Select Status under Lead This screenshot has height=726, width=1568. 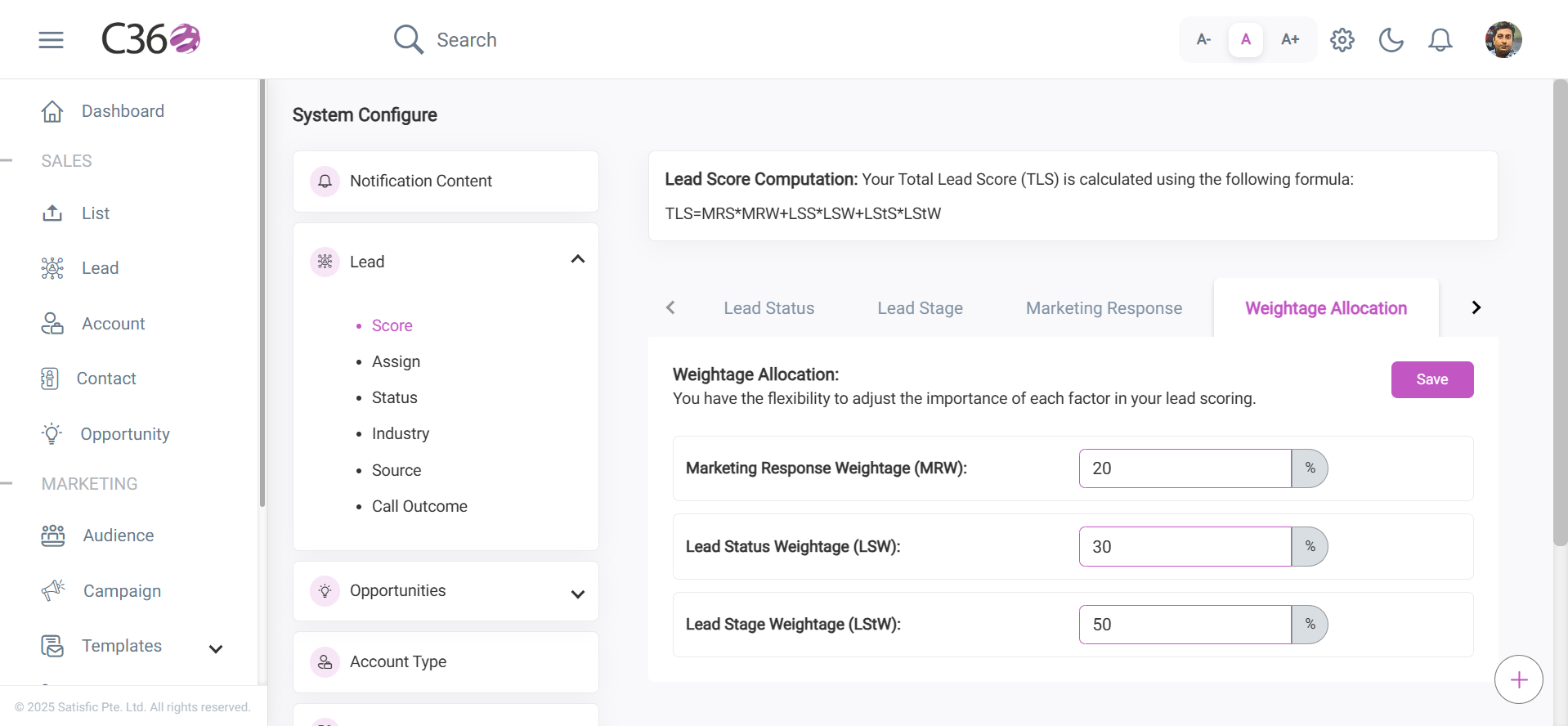click(395, 398)
